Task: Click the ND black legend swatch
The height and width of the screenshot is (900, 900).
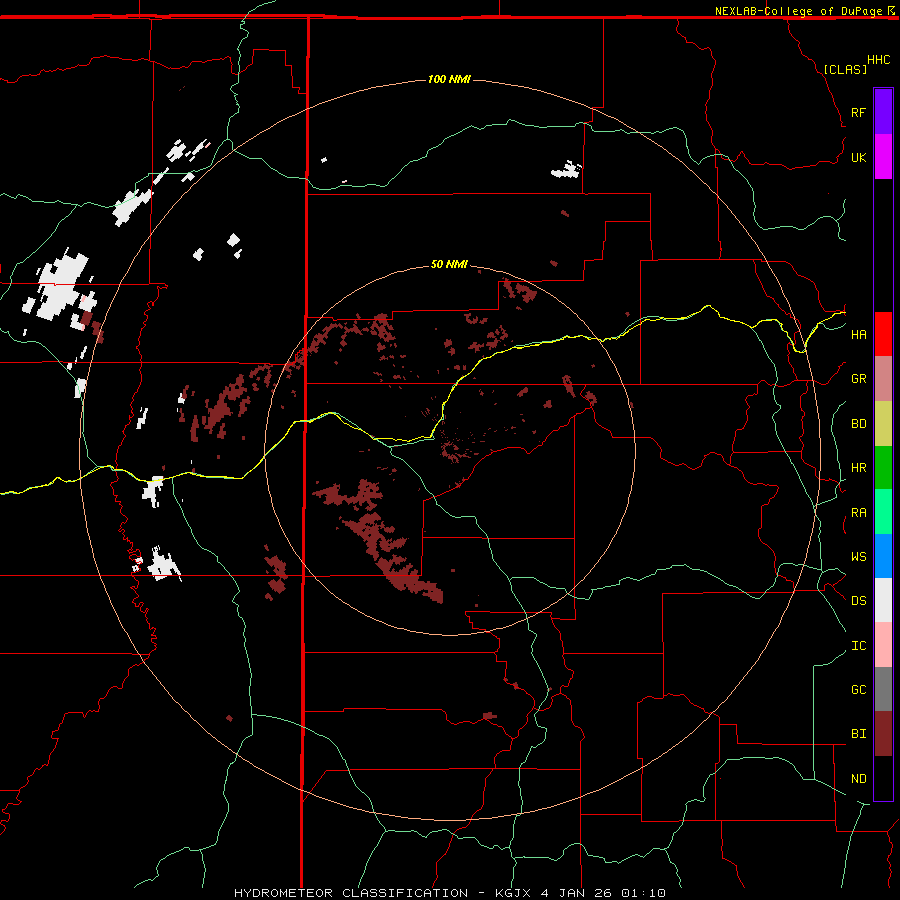Action: click(883, 778)
